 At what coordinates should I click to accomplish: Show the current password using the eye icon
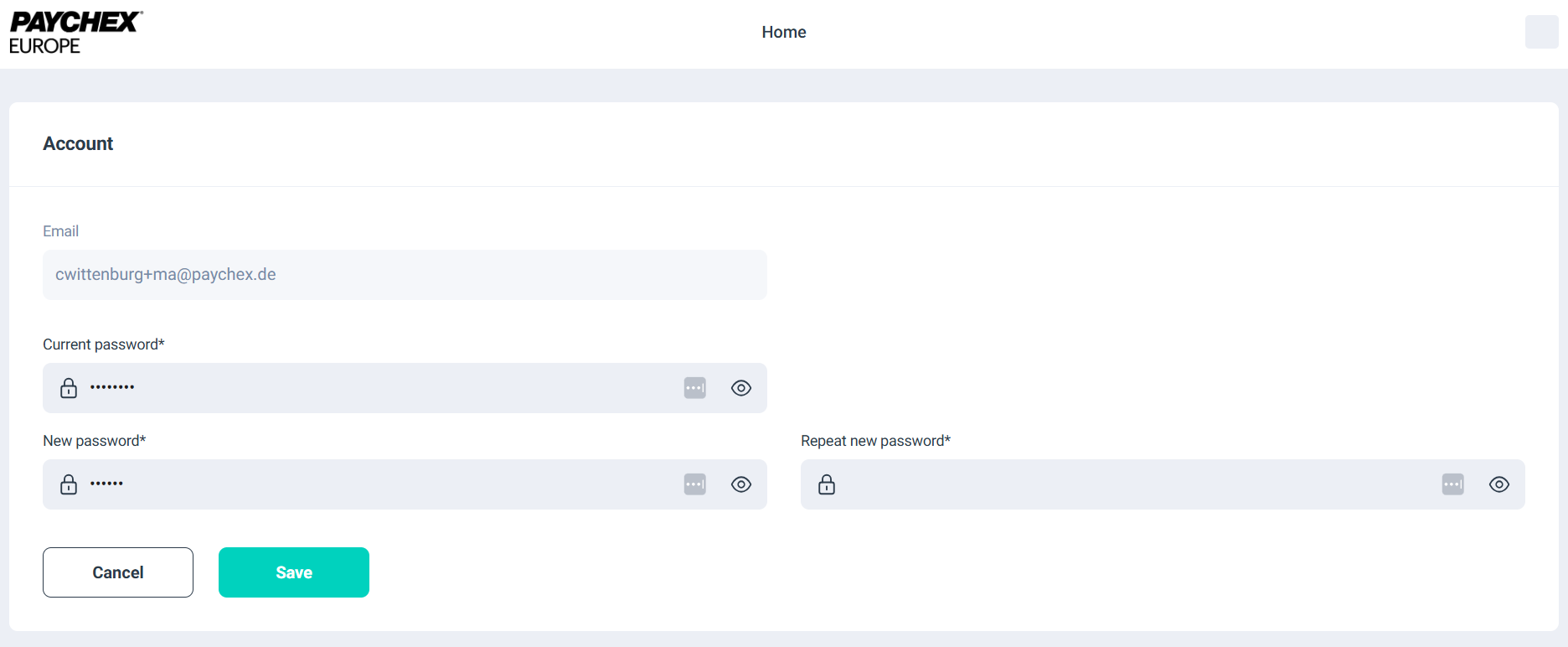click(741, 388)
